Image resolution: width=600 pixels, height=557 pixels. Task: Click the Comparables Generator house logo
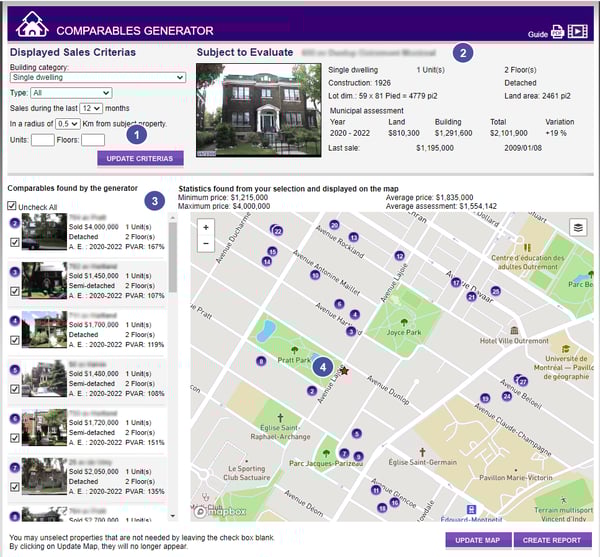click(x=32, y=24)
